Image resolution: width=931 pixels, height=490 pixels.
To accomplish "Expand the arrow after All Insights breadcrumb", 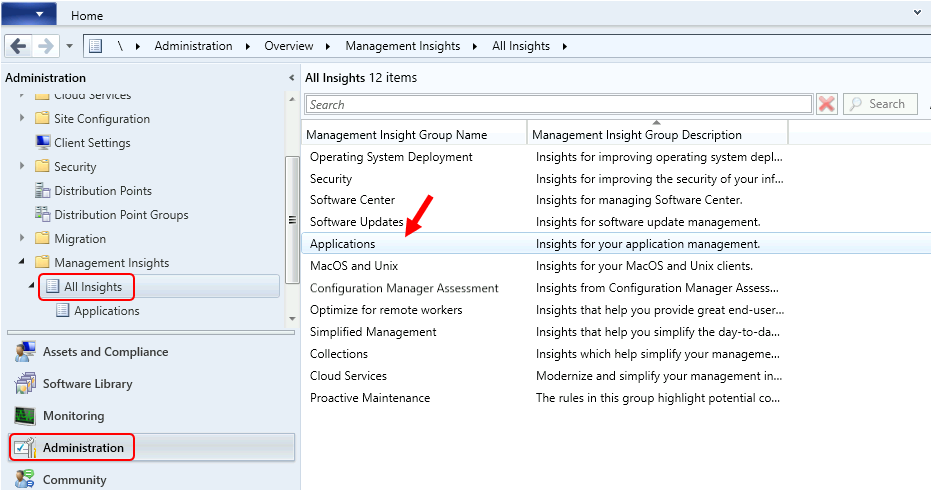I will (564, 46).
